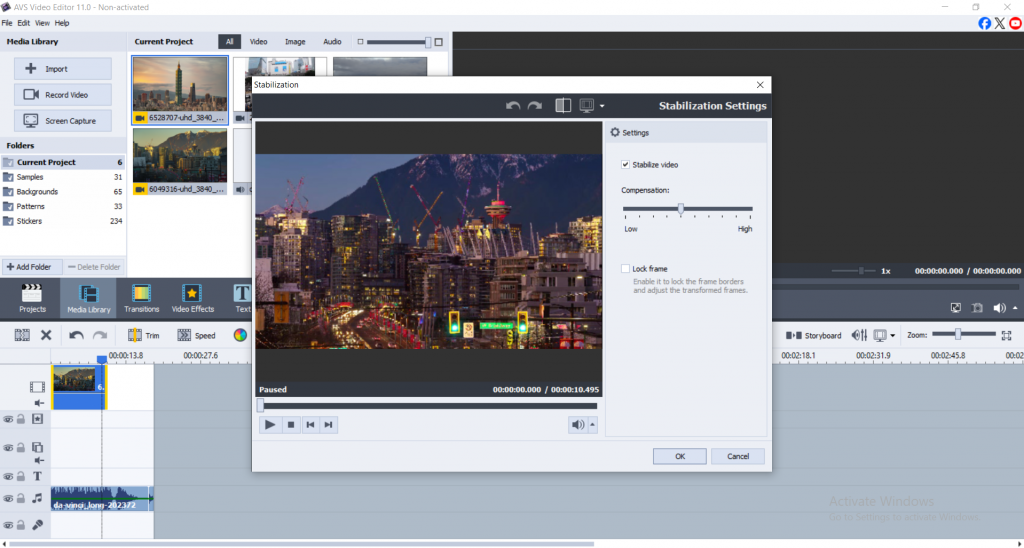Expand the preview monitor dropdown arrow

[602, 106]
